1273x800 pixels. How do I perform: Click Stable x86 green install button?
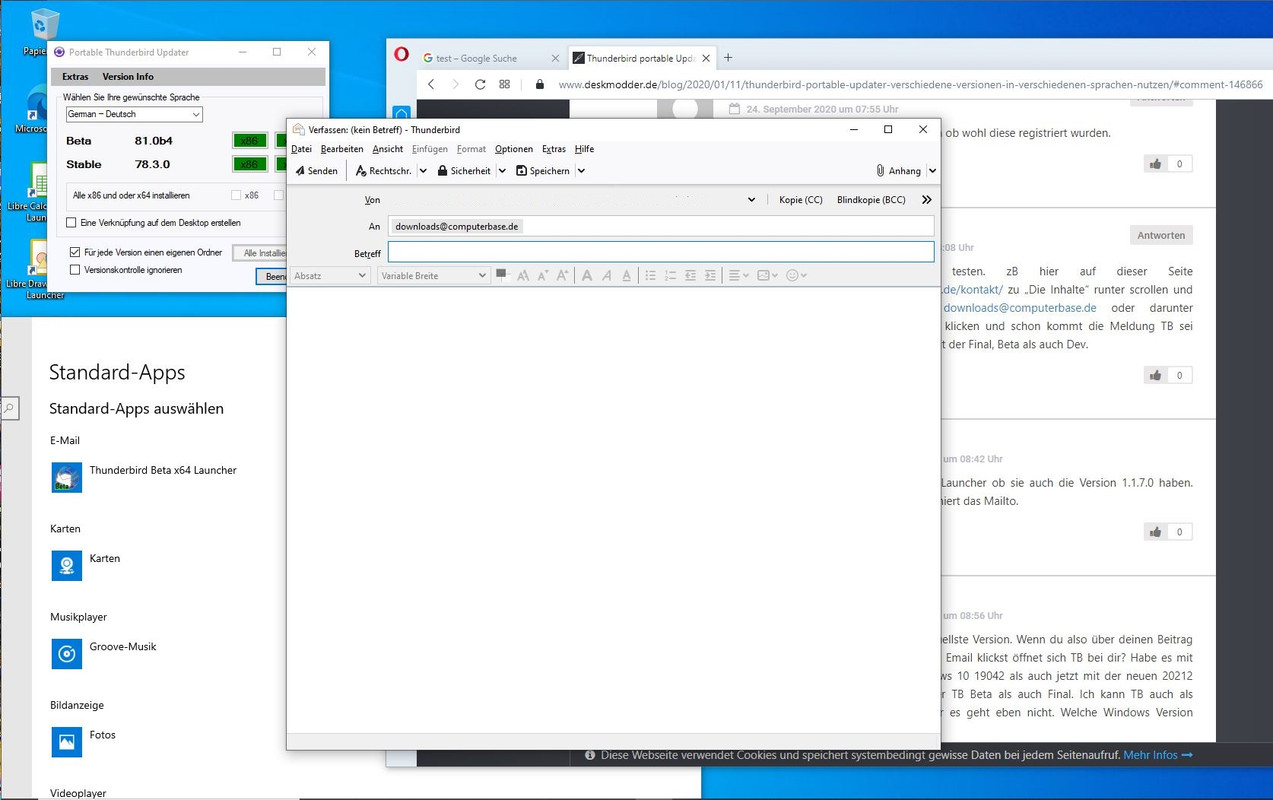tap(250, 164)
